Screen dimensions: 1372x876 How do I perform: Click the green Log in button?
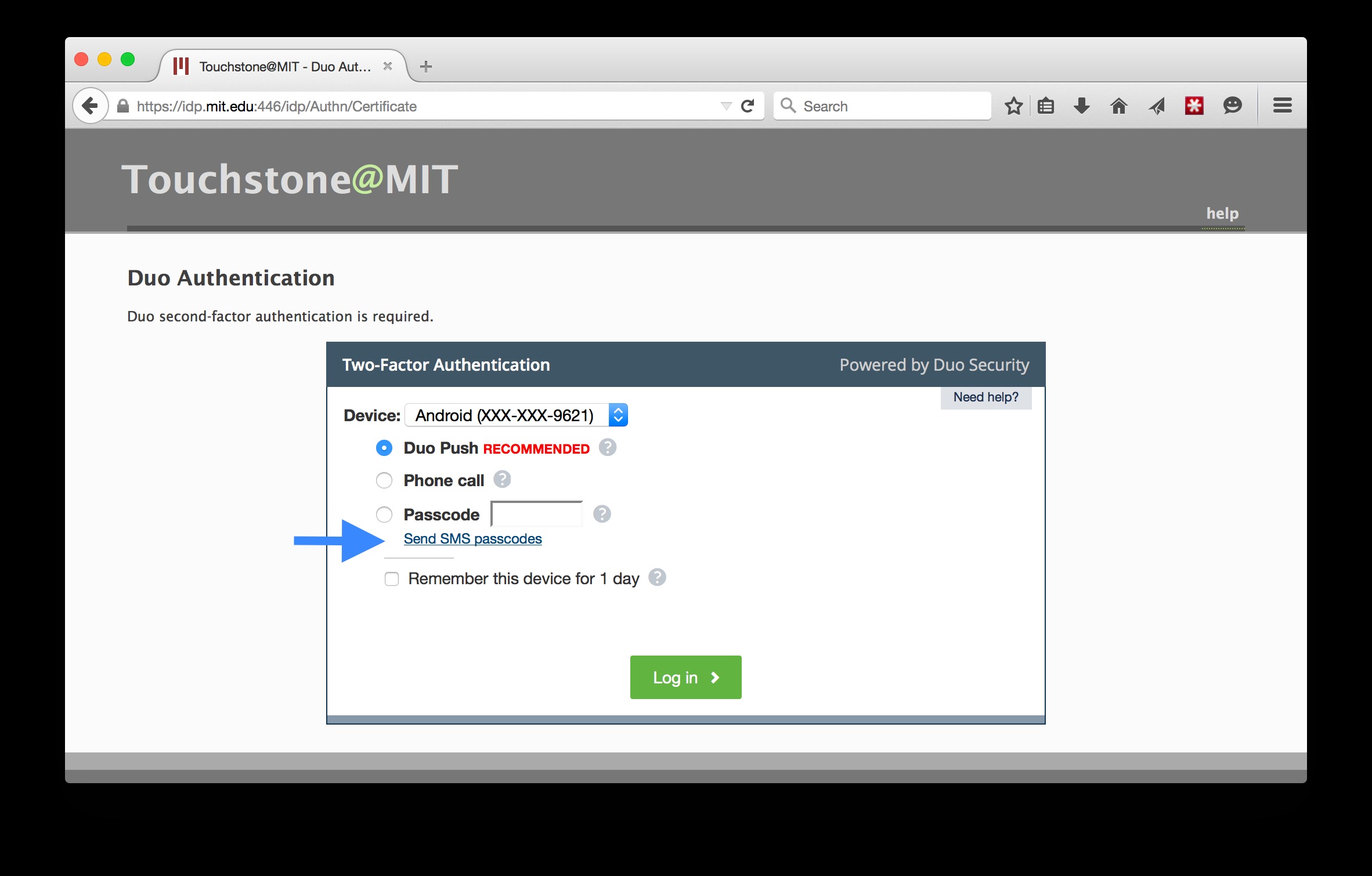coord(685,678)
